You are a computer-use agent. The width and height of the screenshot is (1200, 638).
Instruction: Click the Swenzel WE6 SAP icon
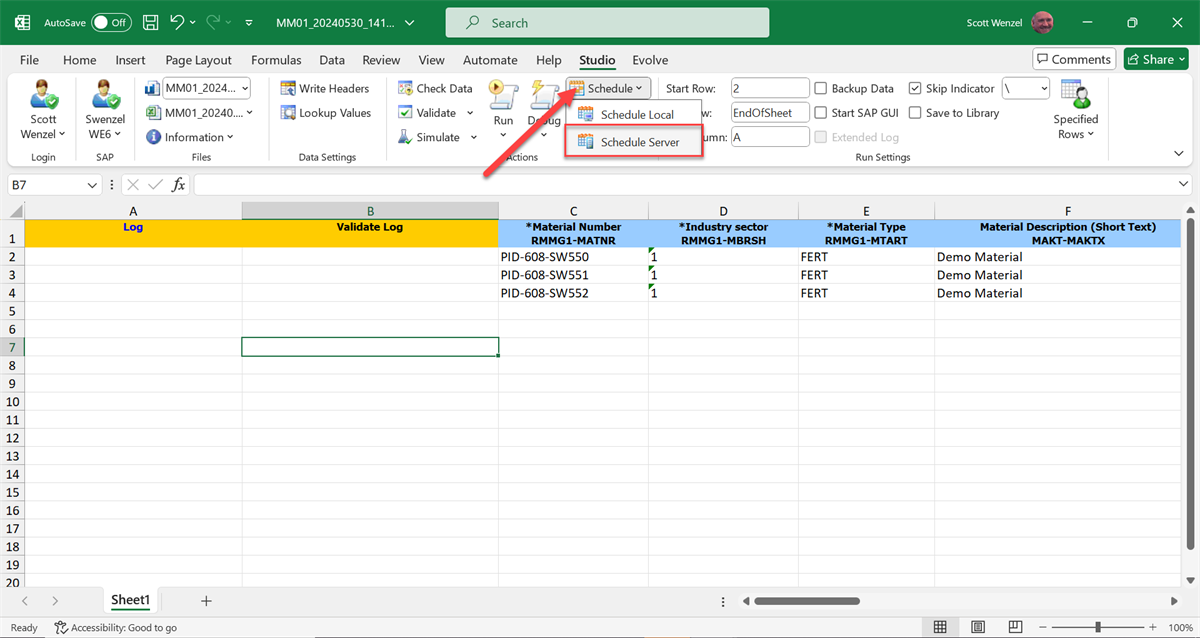(105, 96)
